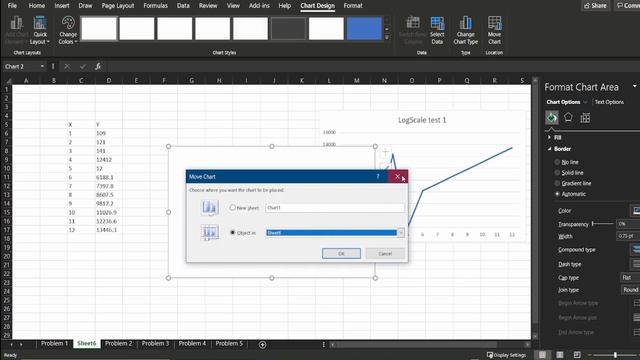Switch to Page Break Preview icon
Screen dimensions: 640x360
coord(577,355)
